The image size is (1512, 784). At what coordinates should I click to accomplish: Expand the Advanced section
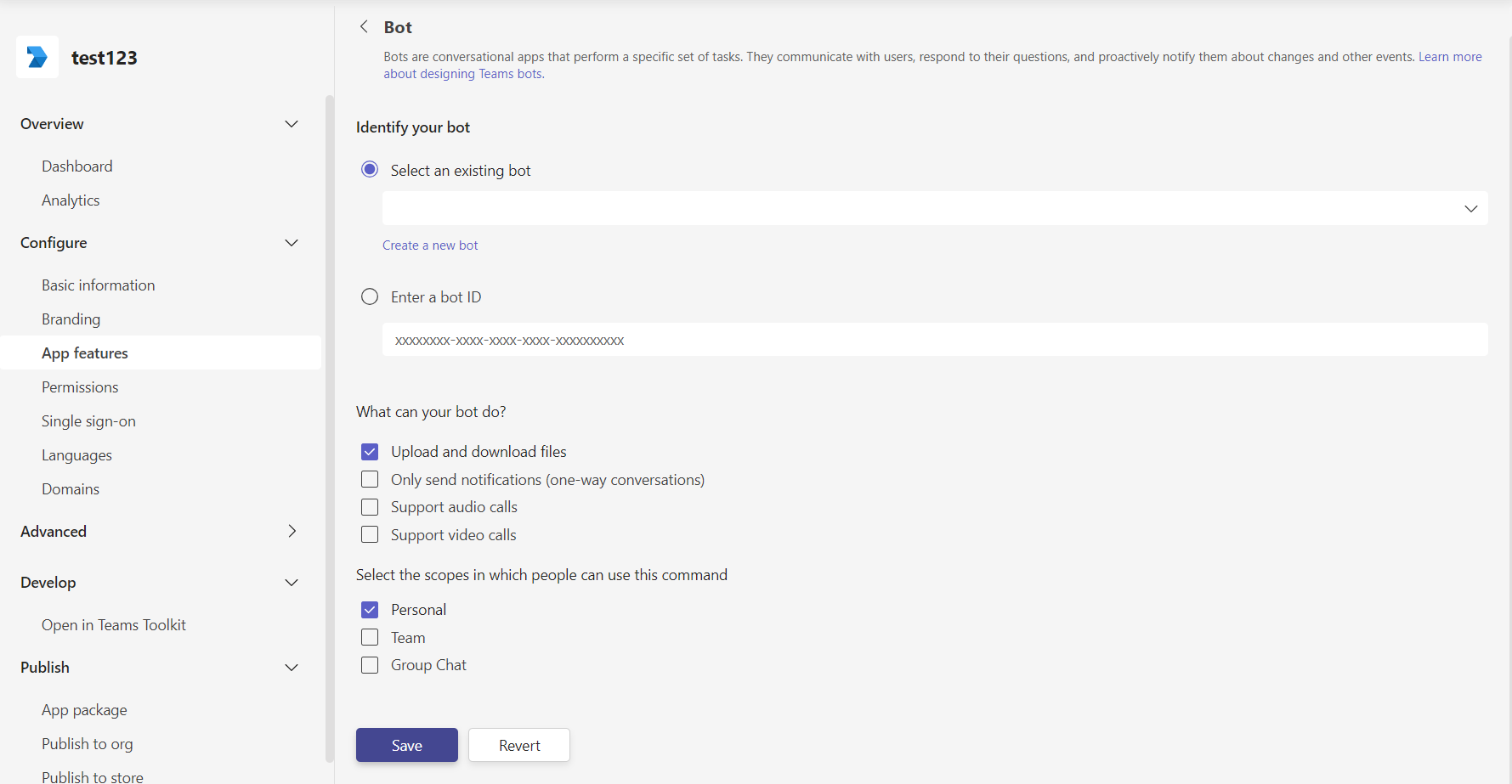[x=292, y=531]
